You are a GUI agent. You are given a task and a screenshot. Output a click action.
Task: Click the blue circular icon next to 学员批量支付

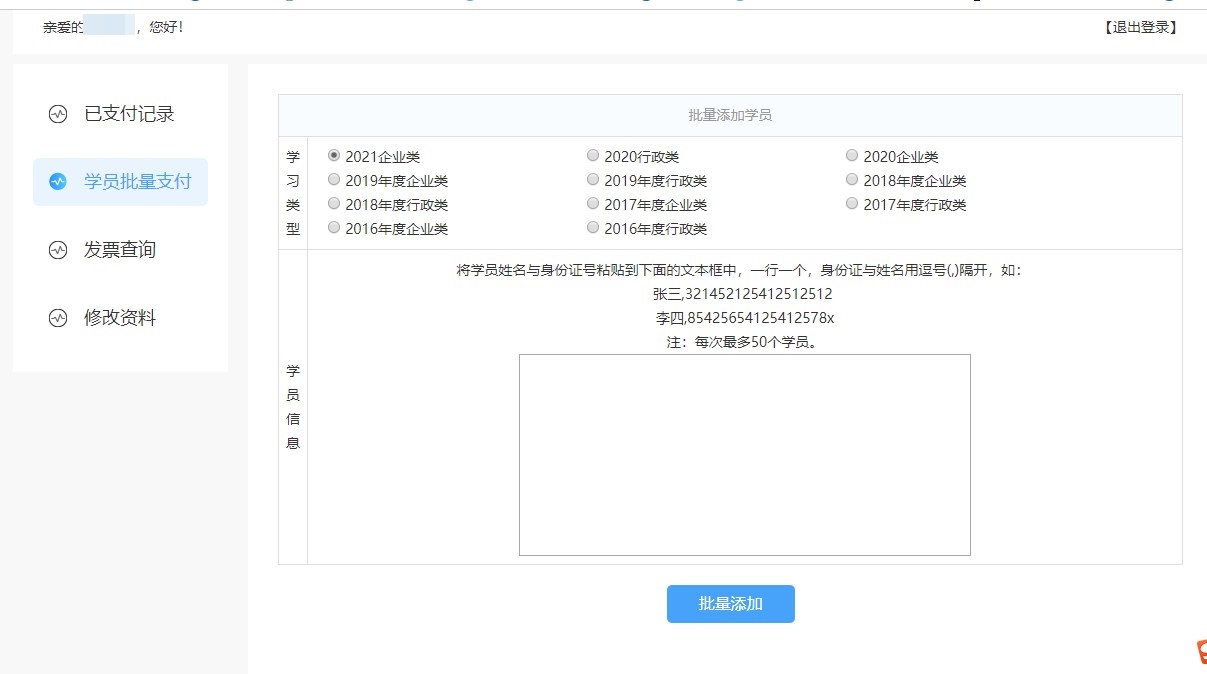(58, 181)
